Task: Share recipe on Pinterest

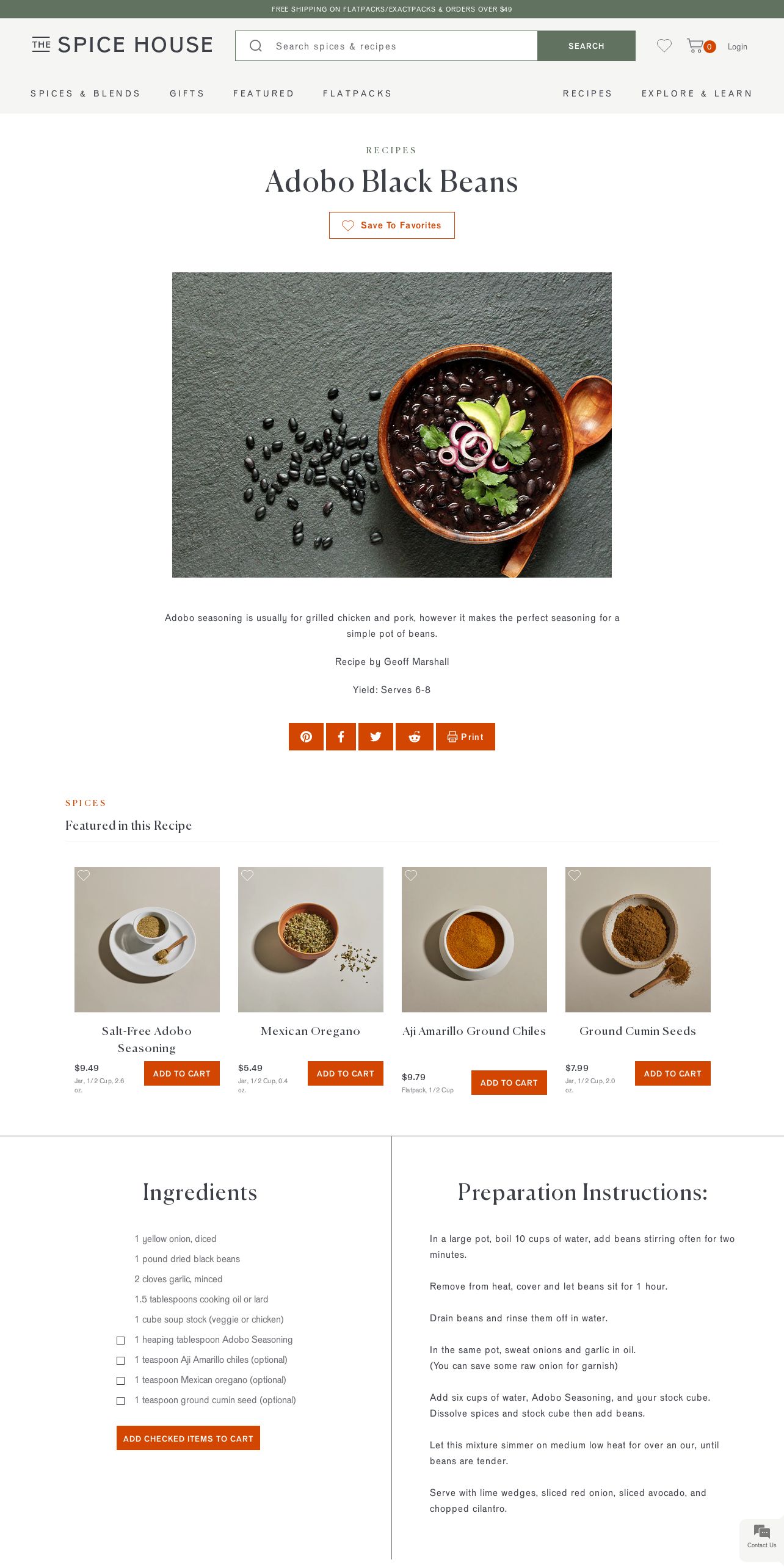Action: (306, 736)
